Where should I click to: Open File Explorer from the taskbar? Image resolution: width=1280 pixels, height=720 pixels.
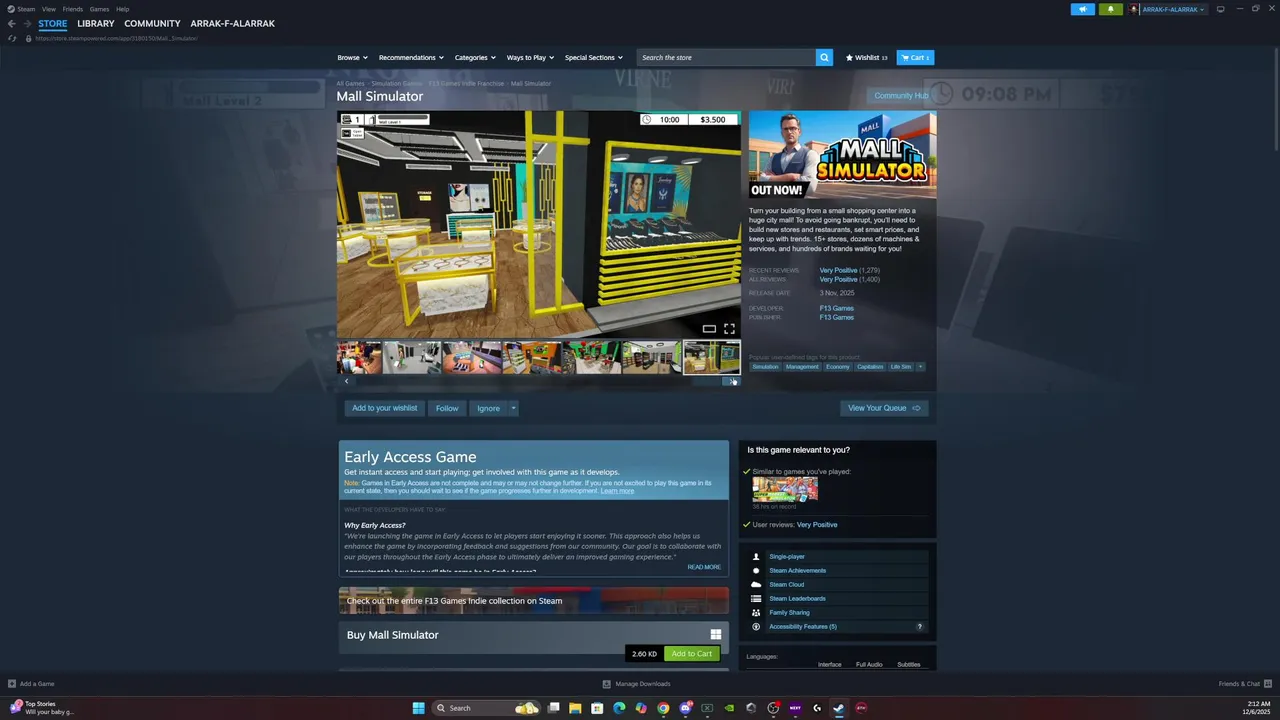(575, 708)
